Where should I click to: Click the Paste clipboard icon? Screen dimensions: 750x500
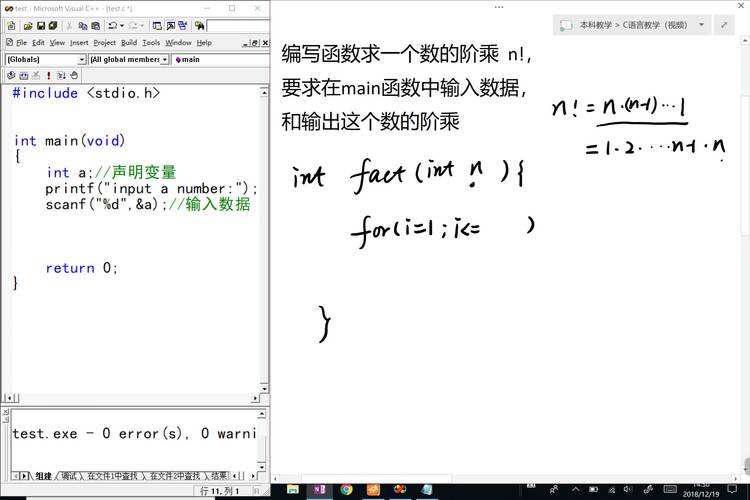(x=96, y=25)
